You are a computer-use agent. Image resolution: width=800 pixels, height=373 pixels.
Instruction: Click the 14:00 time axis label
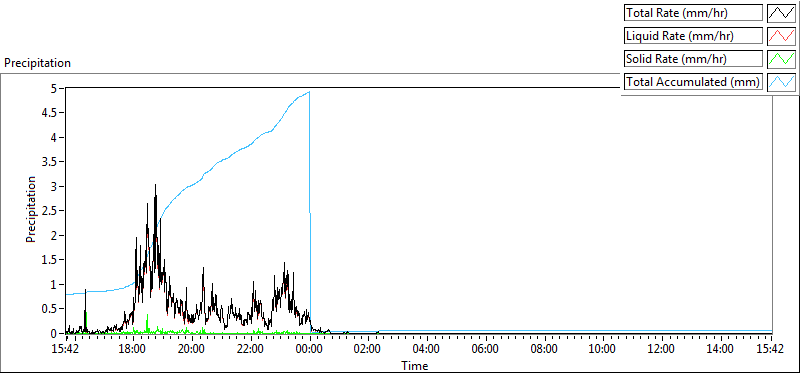(x=720, y=350)
